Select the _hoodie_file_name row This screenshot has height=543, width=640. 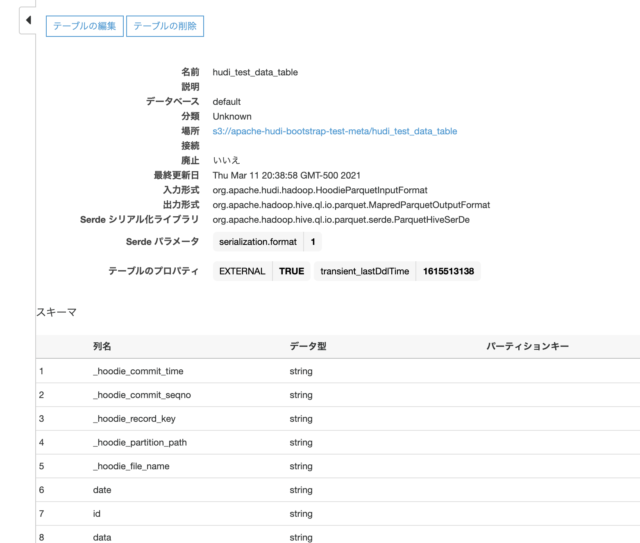coord(338,466)
